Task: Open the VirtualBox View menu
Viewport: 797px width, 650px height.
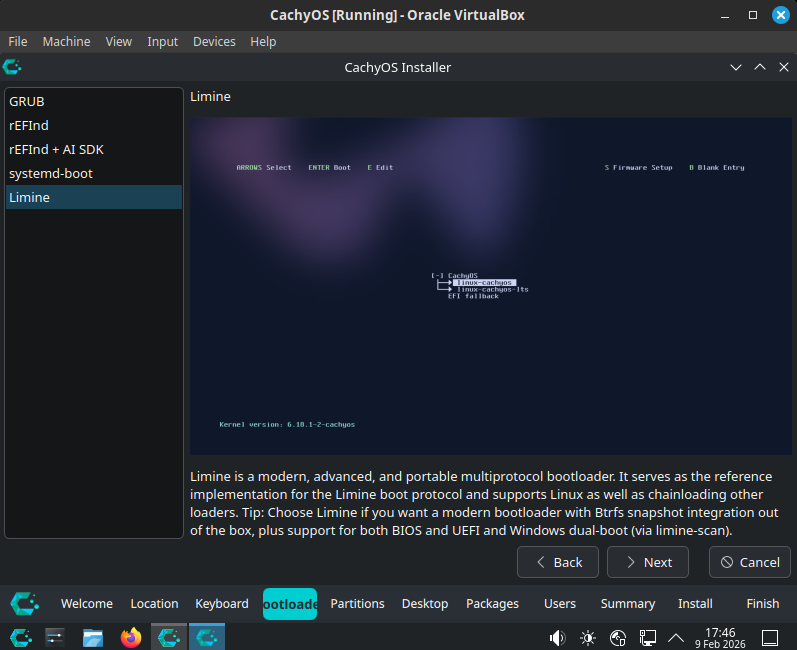Action: tap(119, 41)
